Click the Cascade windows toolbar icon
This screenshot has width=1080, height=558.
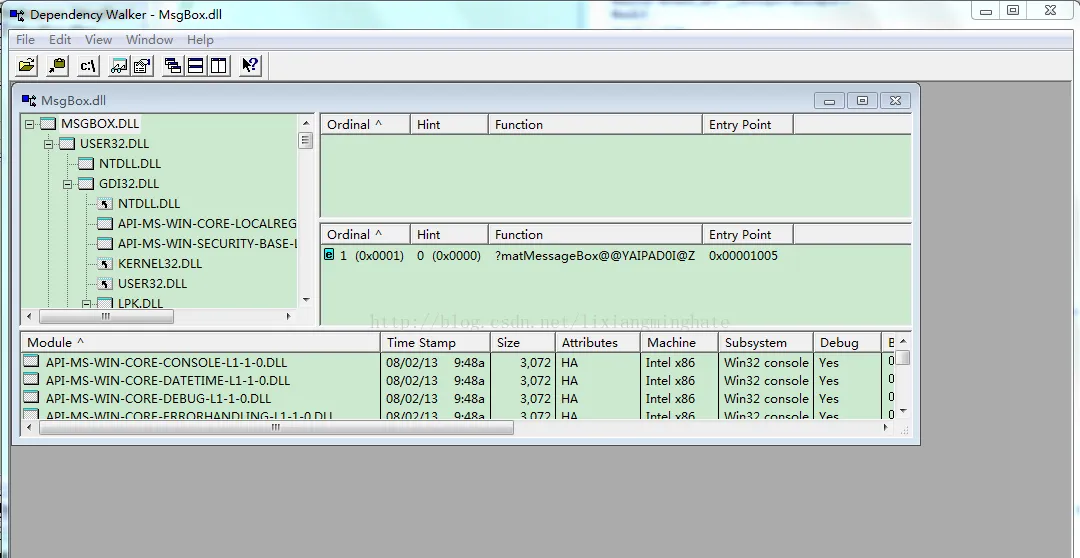point(173,65)
